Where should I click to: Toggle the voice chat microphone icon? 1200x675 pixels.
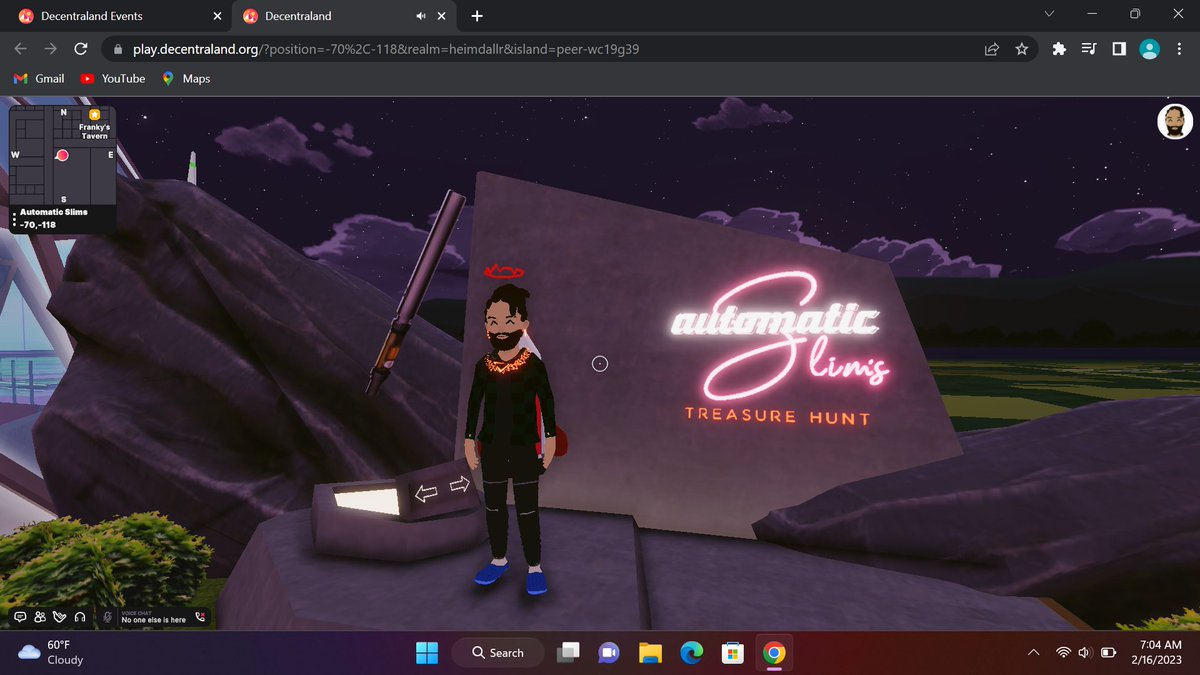click(x=107, y=617)
